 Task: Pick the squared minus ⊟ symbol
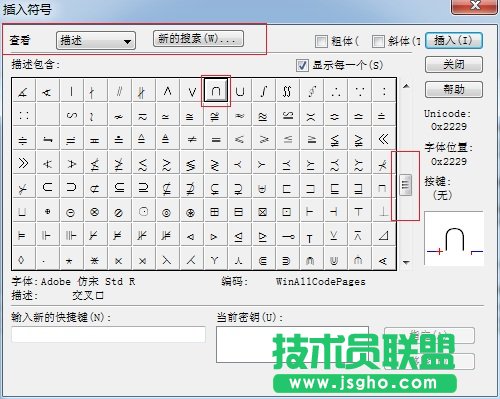[240, 211]
